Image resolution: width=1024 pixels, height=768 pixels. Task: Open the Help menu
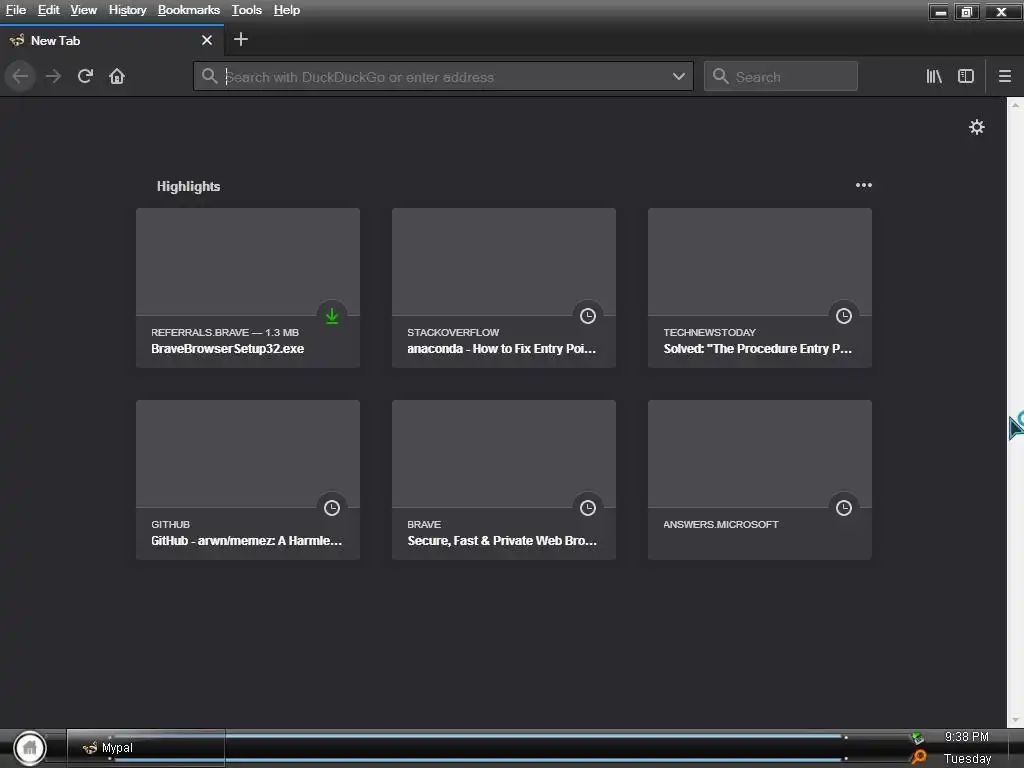pos(287,10)
